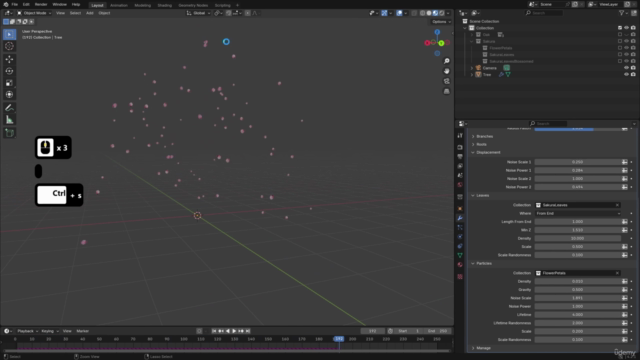Image resolution: width=640 pixels, height=360 pixels.
Task: Toggle Collection eye visibility icon
Action: (x=626, y=28)
